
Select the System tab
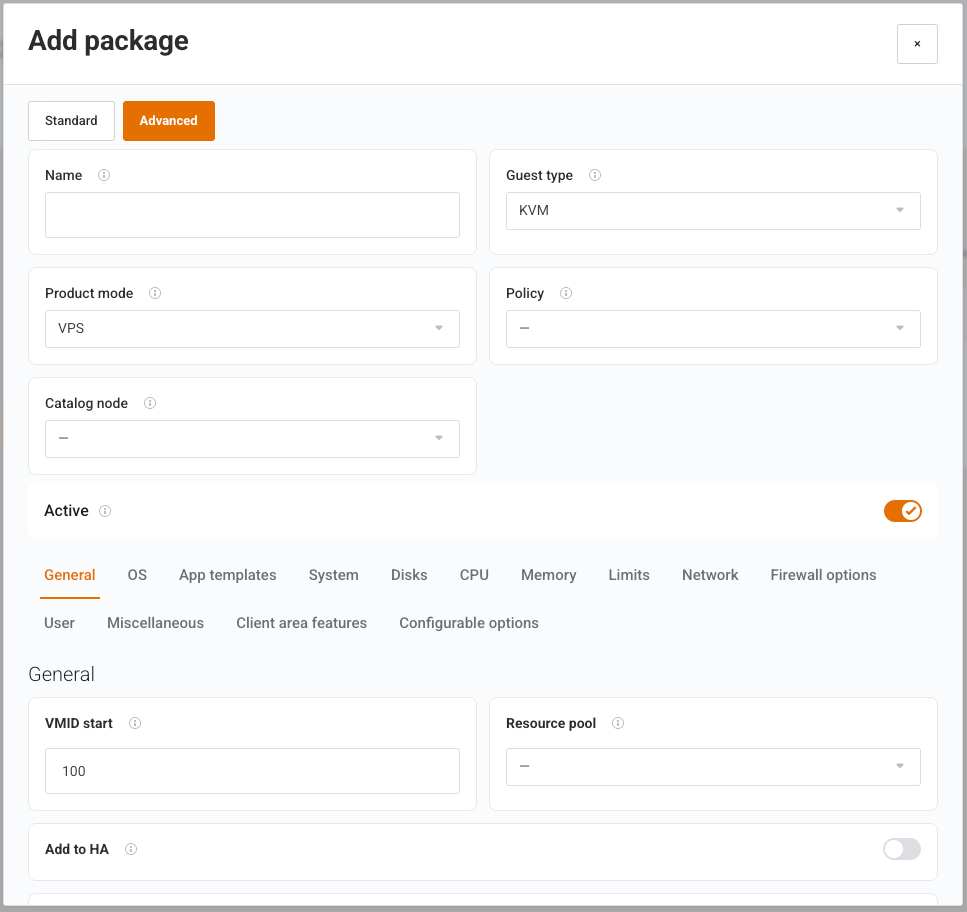(334, 575)
